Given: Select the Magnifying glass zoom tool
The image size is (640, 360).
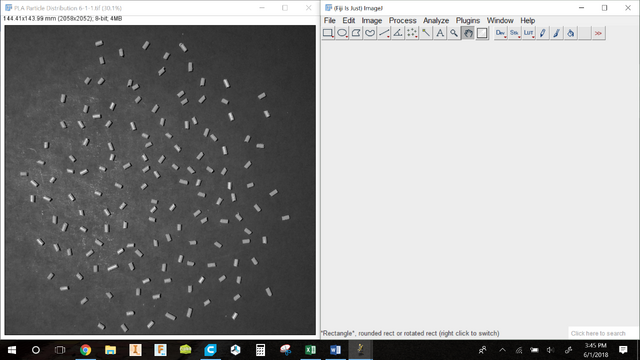Looking at the screenshot, I should coord(453,33).
